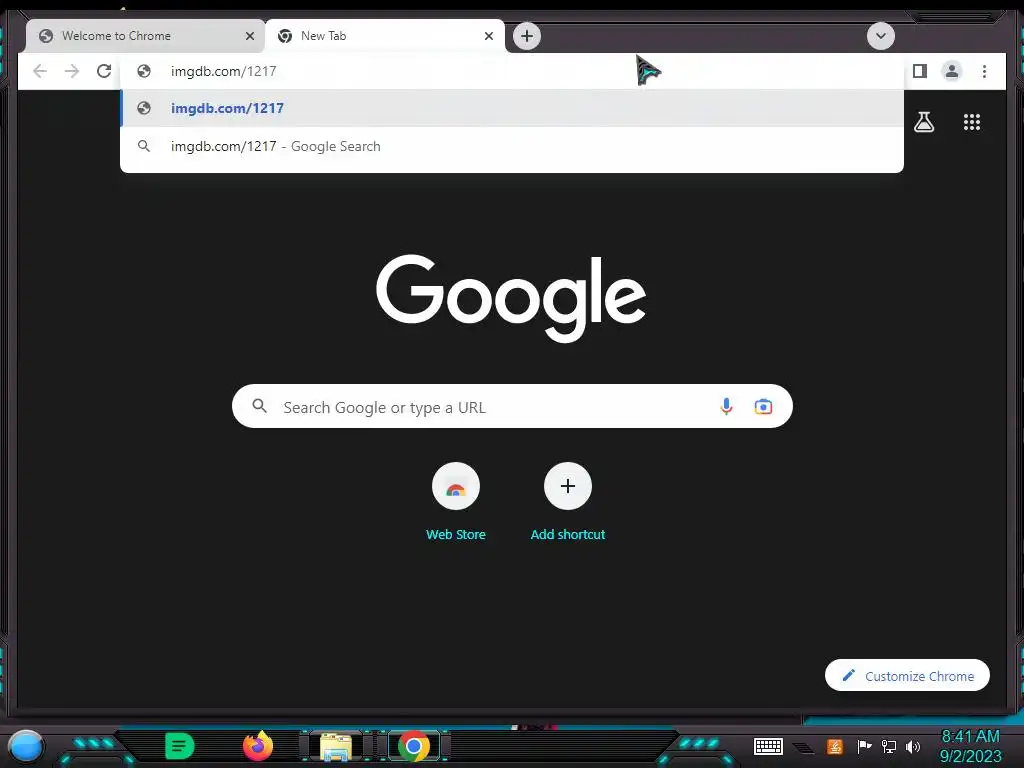Open the green notes app on taskbar
Screen dimensions: 1024x768
[x=179, y=746]
